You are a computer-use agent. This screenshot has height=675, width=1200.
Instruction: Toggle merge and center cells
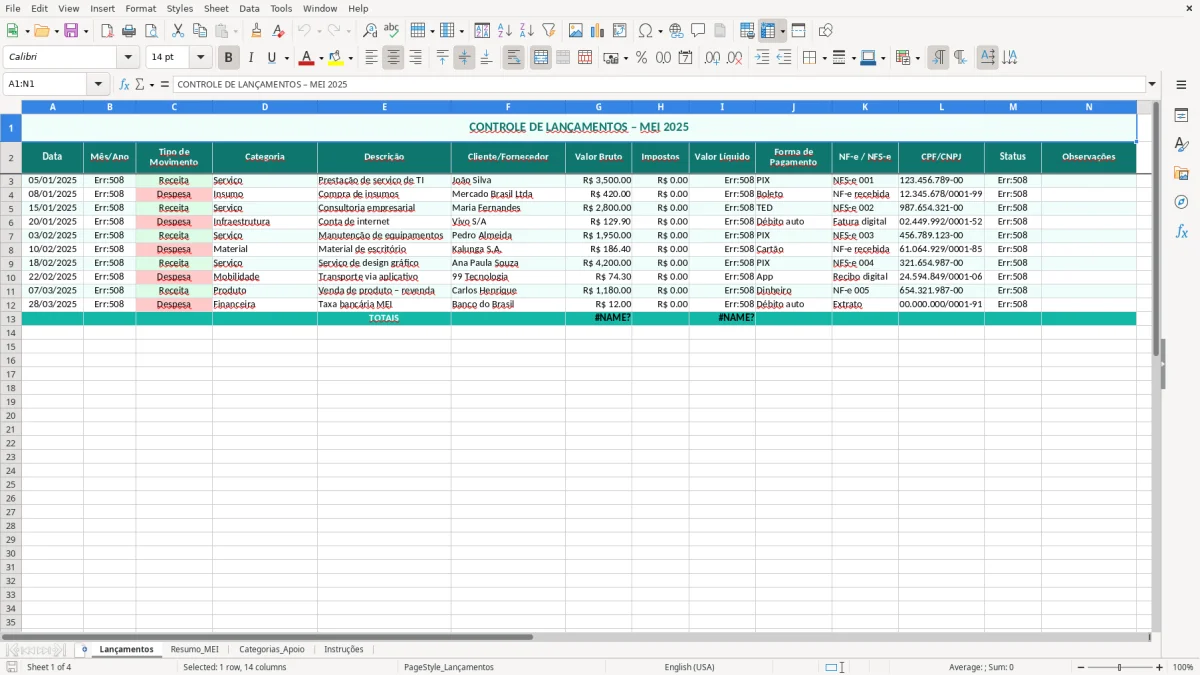point(540,58)
